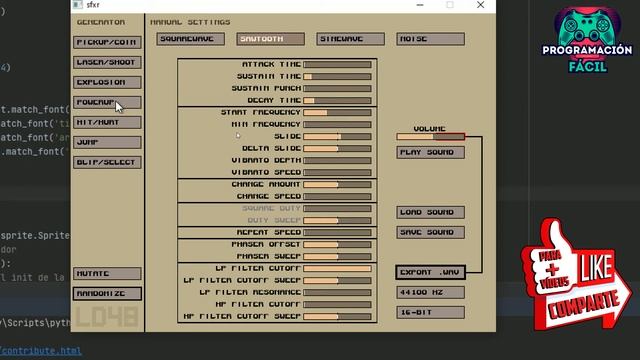
Task: Set the Vibrato Speed slider
Action: (x=338, y=172)
